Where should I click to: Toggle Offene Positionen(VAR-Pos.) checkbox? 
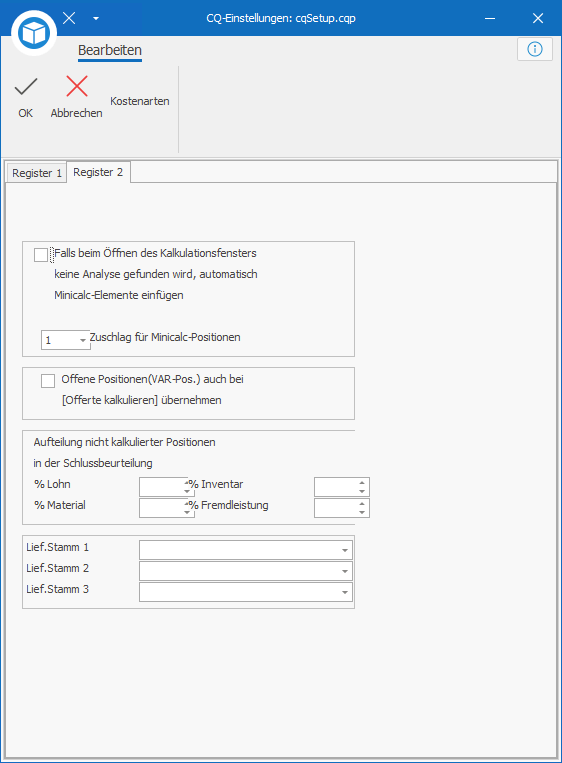48,381
